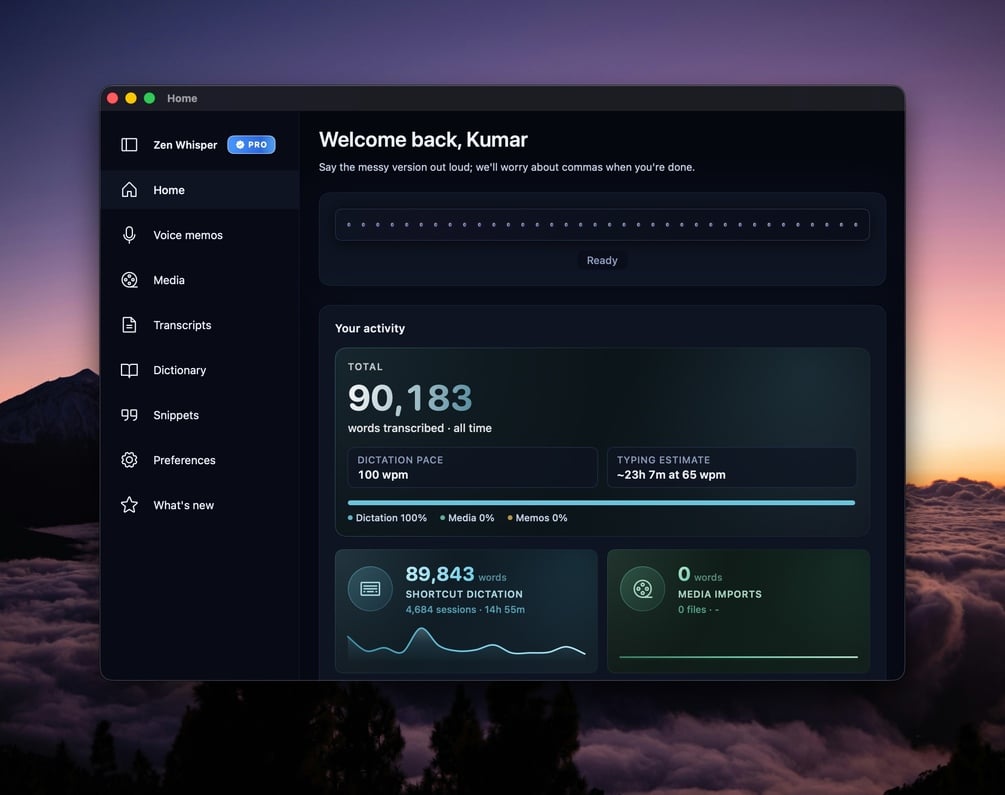Screen dimensions: 1005x795
Task: Click the Shortcut Dictation keyboard icon
Action: 370,589
